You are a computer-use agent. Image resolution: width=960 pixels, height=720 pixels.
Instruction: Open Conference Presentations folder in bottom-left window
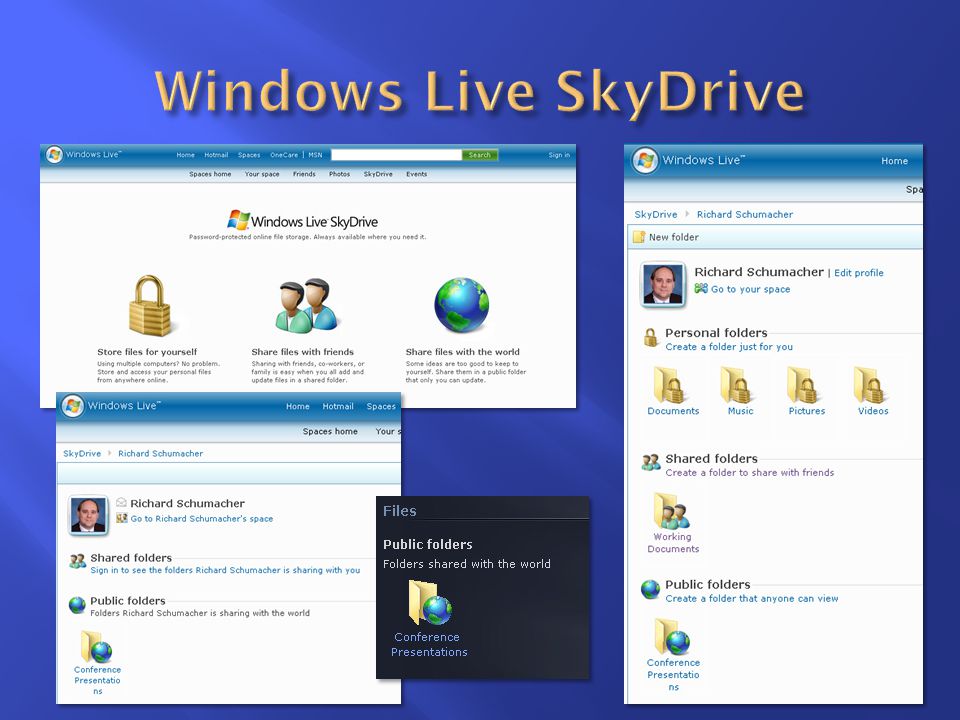97,663
